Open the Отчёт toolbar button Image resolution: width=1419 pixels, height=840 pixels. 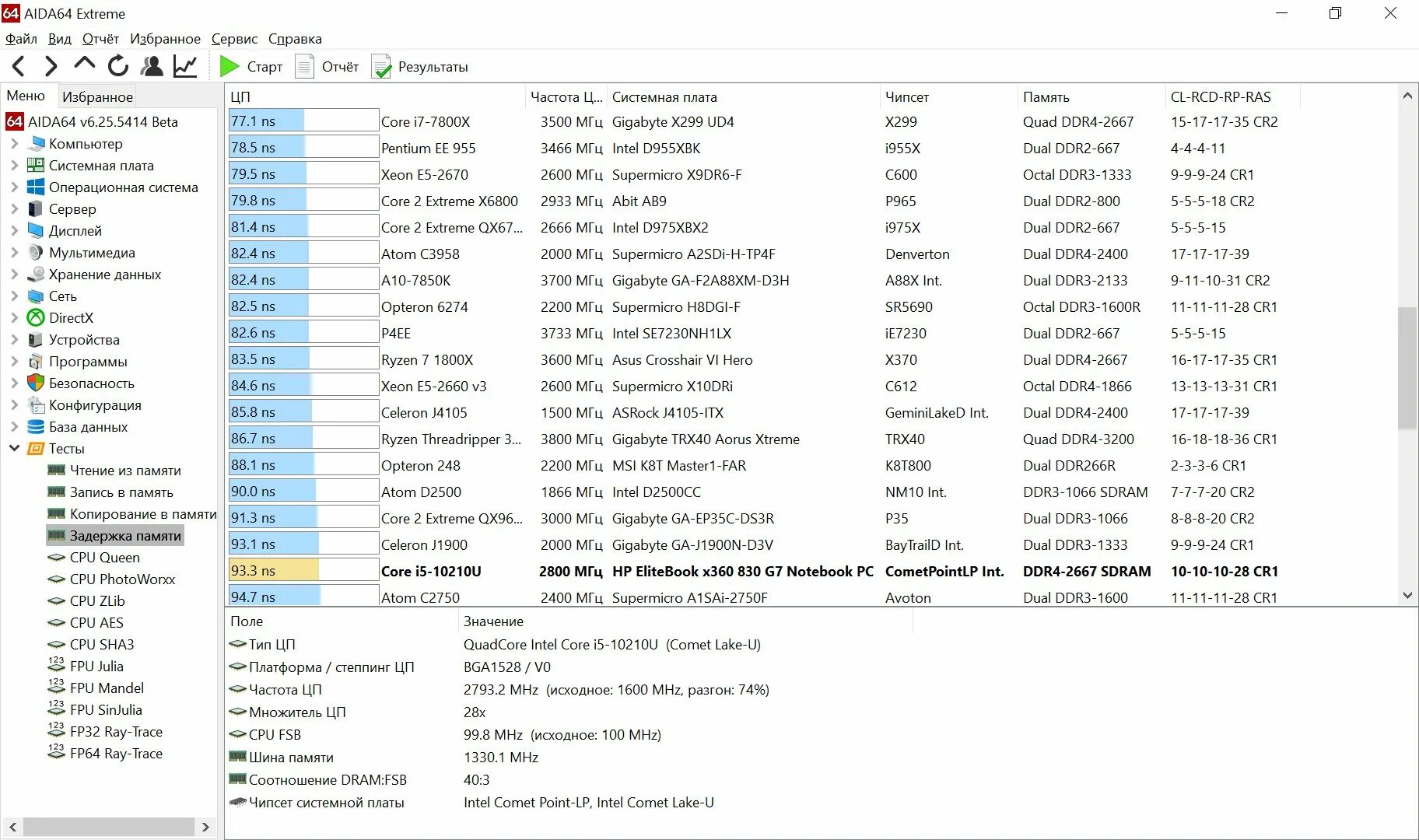tap(327, 67)
